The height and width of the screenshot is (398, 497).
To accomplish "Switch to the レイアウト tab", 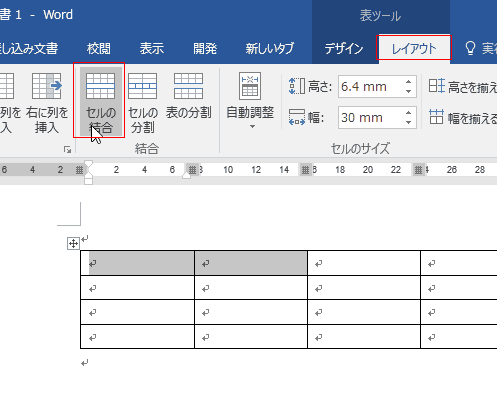I will click(414, 48).
